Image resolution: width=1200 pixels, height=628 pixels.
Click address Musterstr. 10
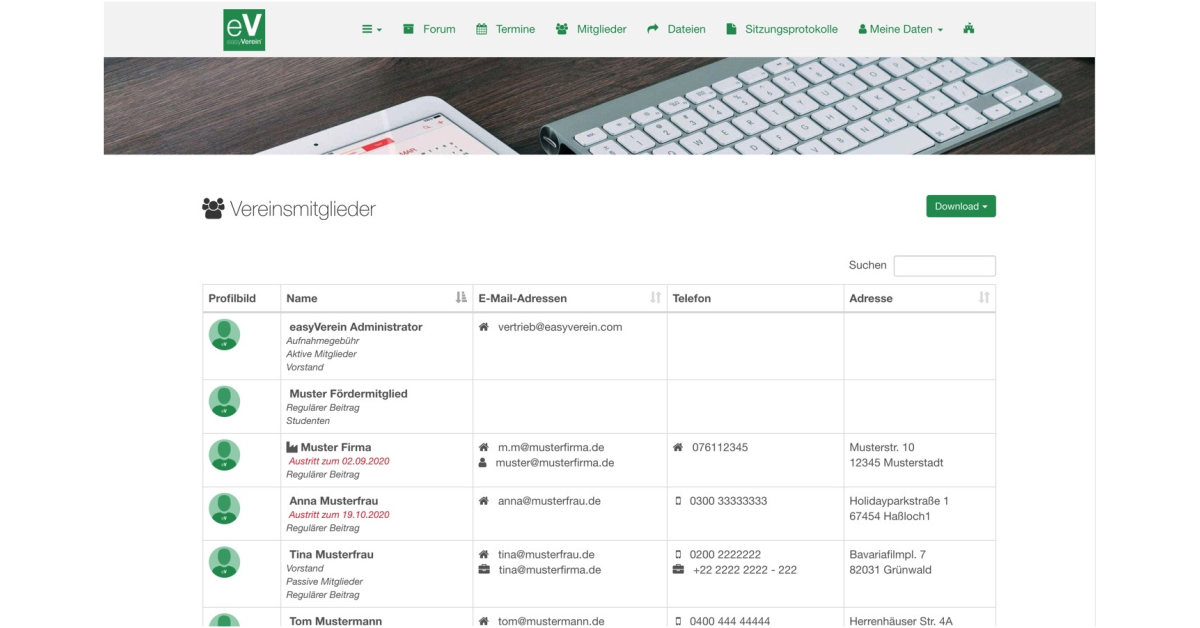tap(882, 447)
